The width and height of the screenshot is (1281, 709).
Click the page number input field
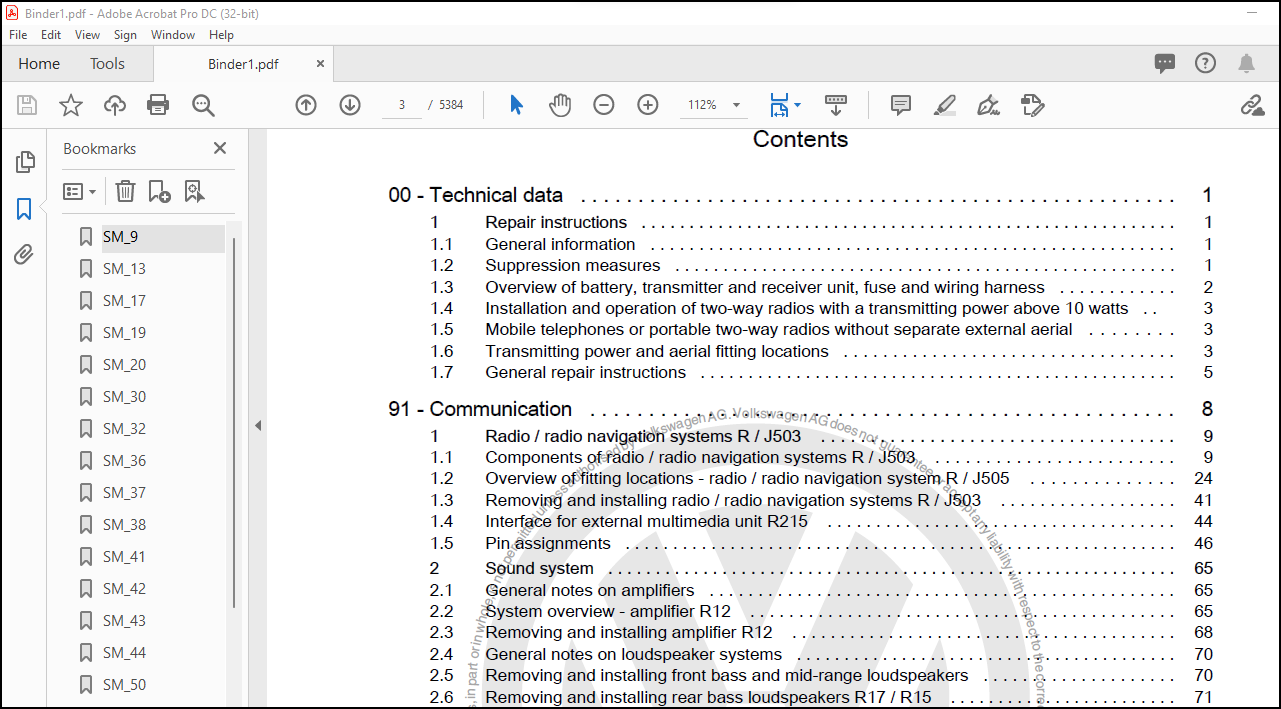pos(402,105)
